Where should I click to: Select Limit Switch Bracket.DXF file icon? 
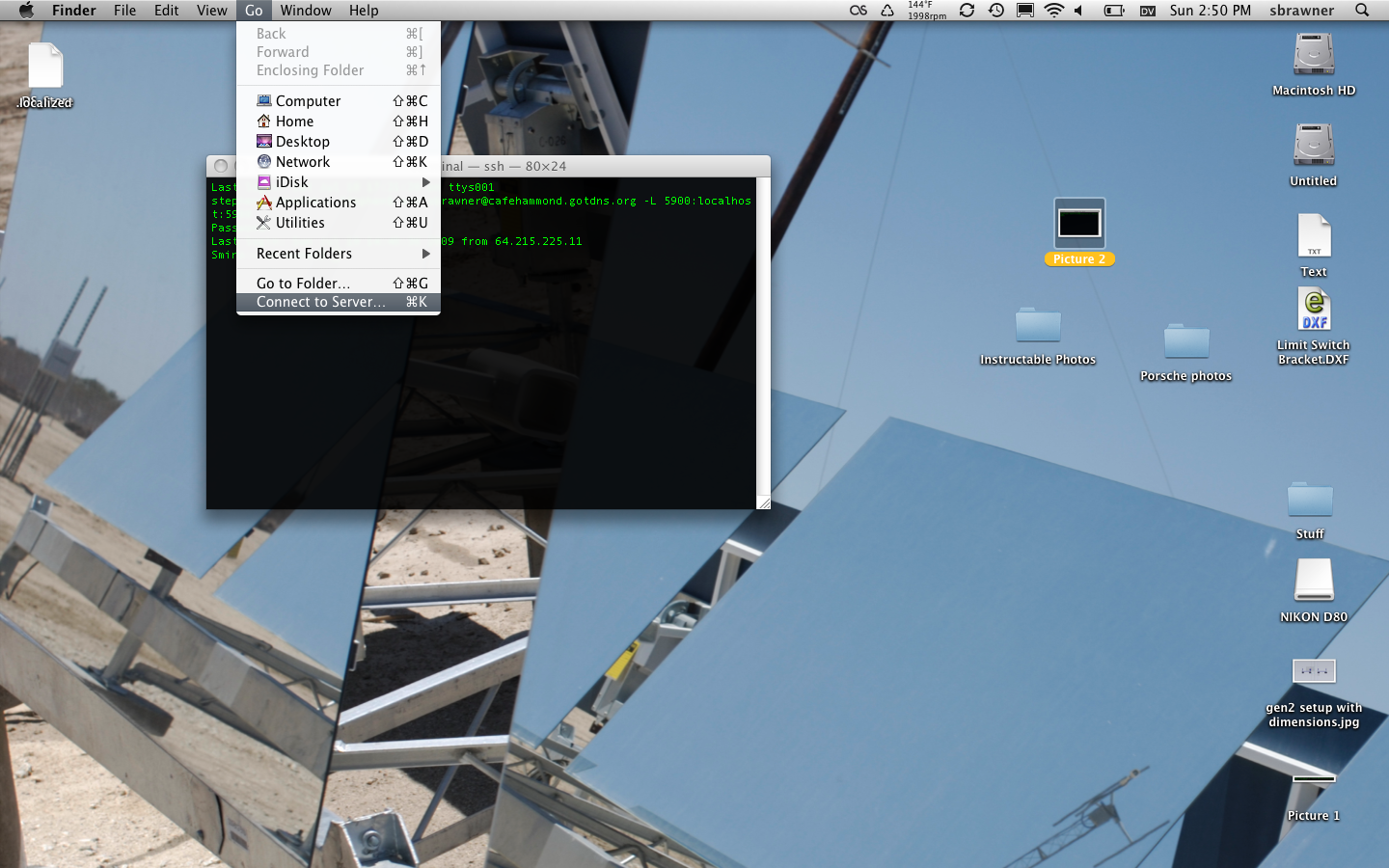pos(1314,311)
